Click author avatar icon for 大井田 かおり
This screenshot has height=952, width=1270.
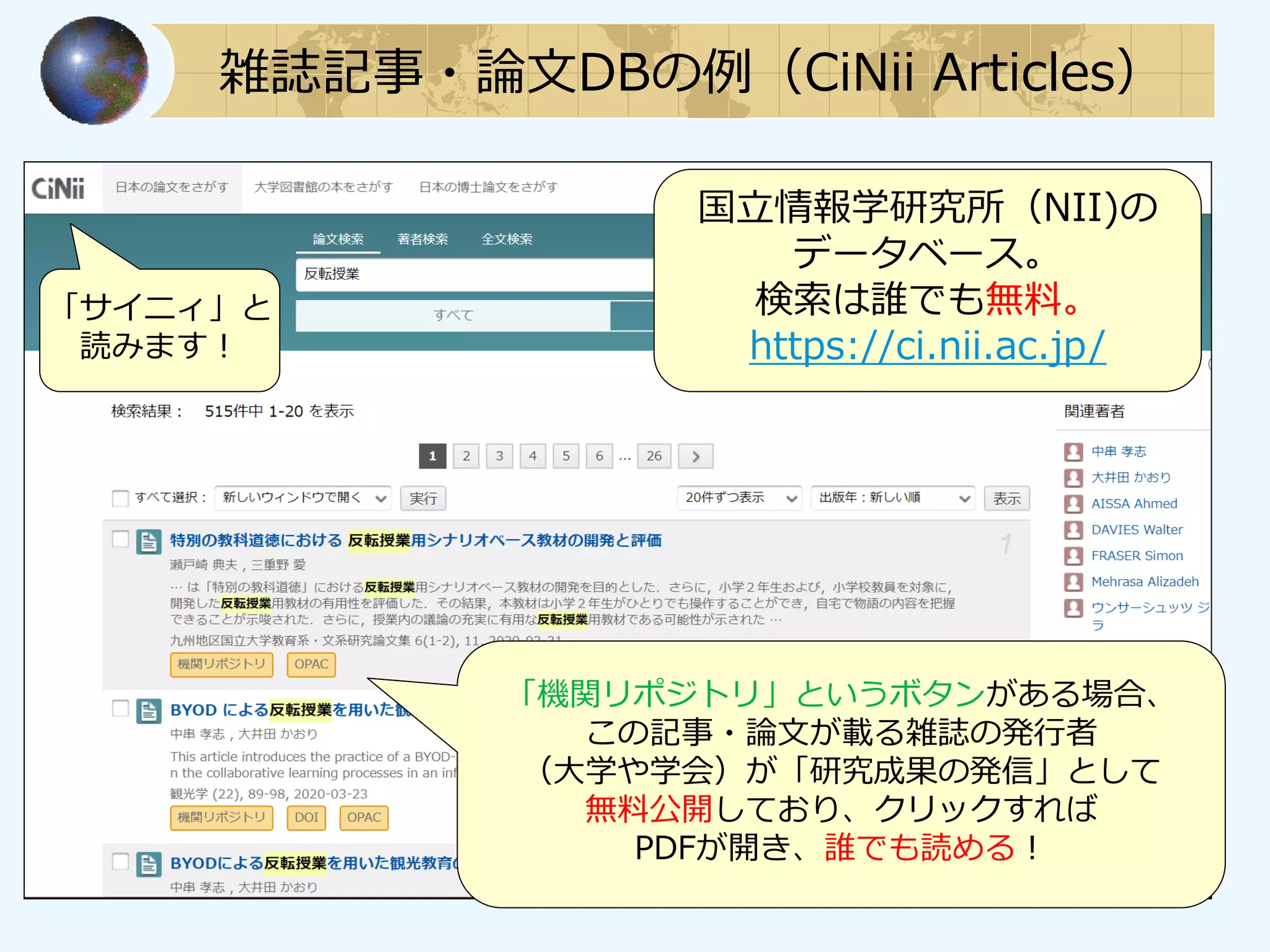(1073, 478)
